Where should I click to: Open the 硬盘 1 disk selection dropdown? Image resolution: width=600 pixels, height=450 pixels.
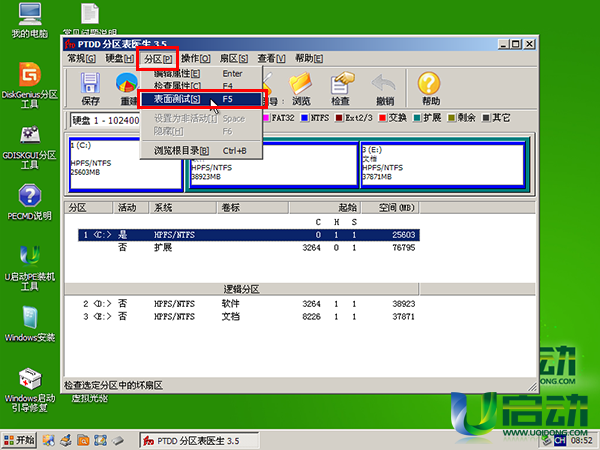[105, 121]
